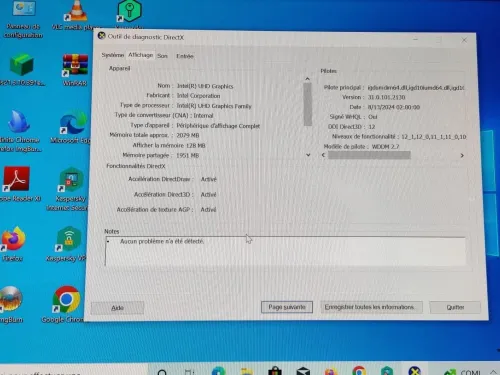Click total memory value '2079 MB'
The width and height of the screenshot is (500, 375).
(x=187, y=135)
